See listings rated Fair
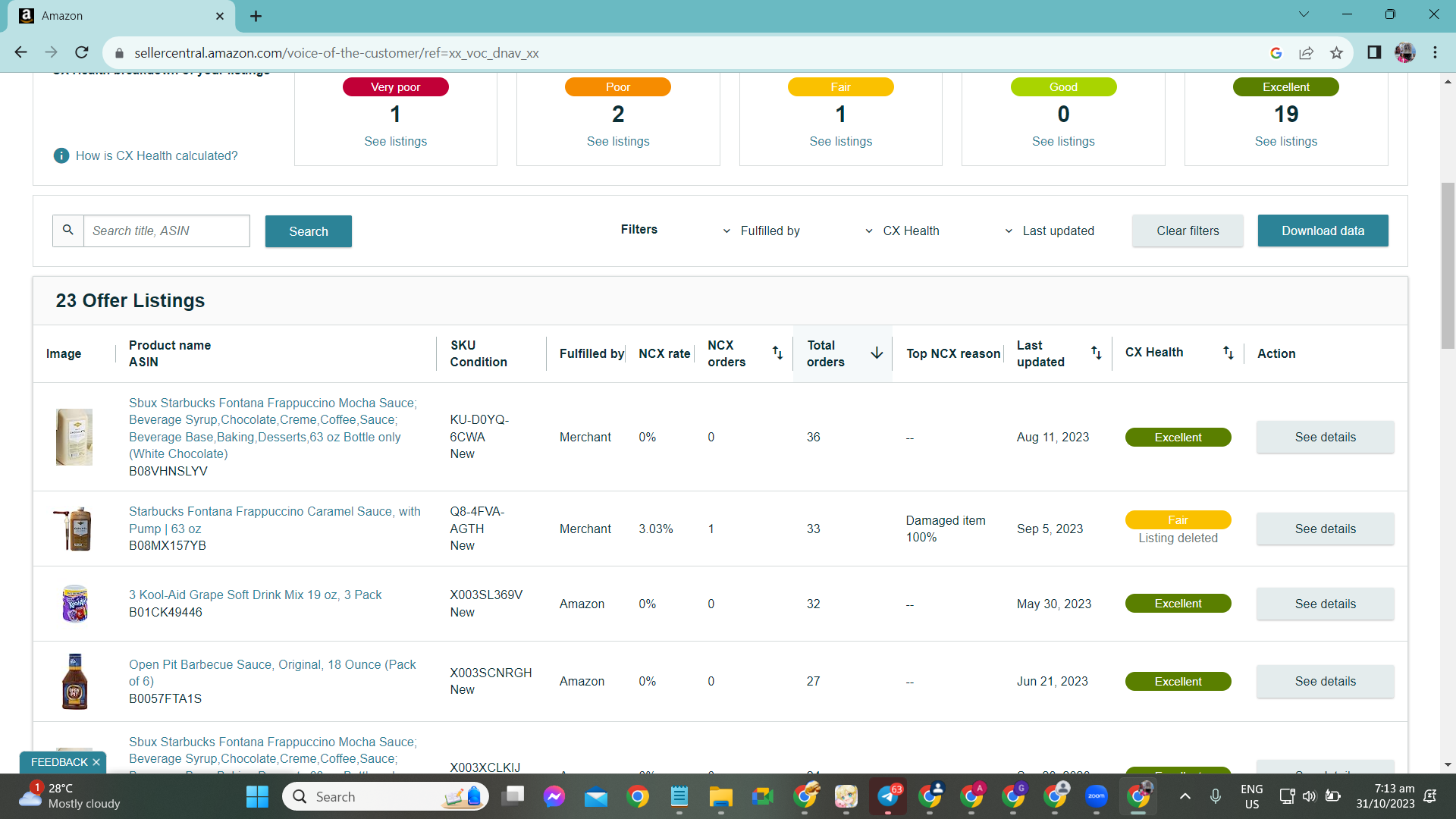Viewport: 1456px width, 819px height. tap(841, 141)
